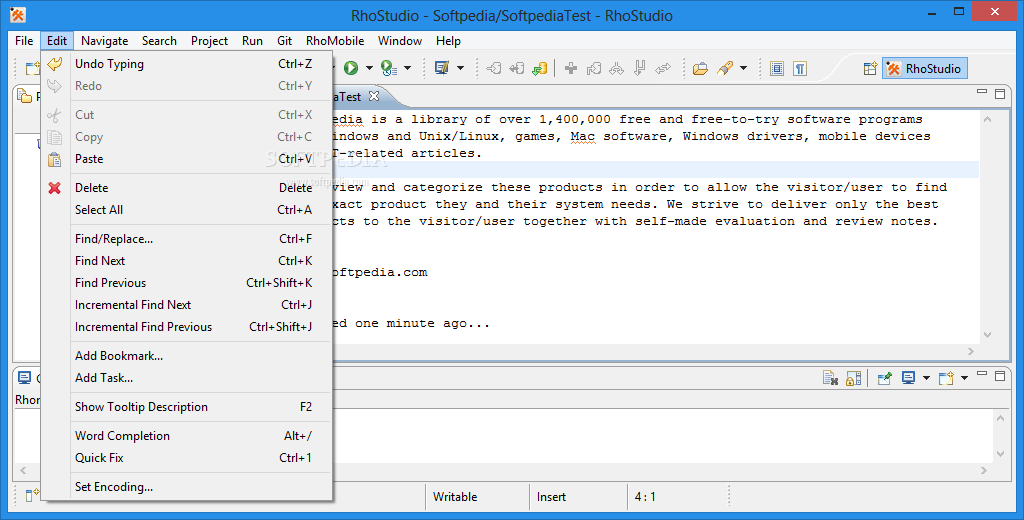Choose Set Encoding... from Edit menu

click(x=187, y=487)
